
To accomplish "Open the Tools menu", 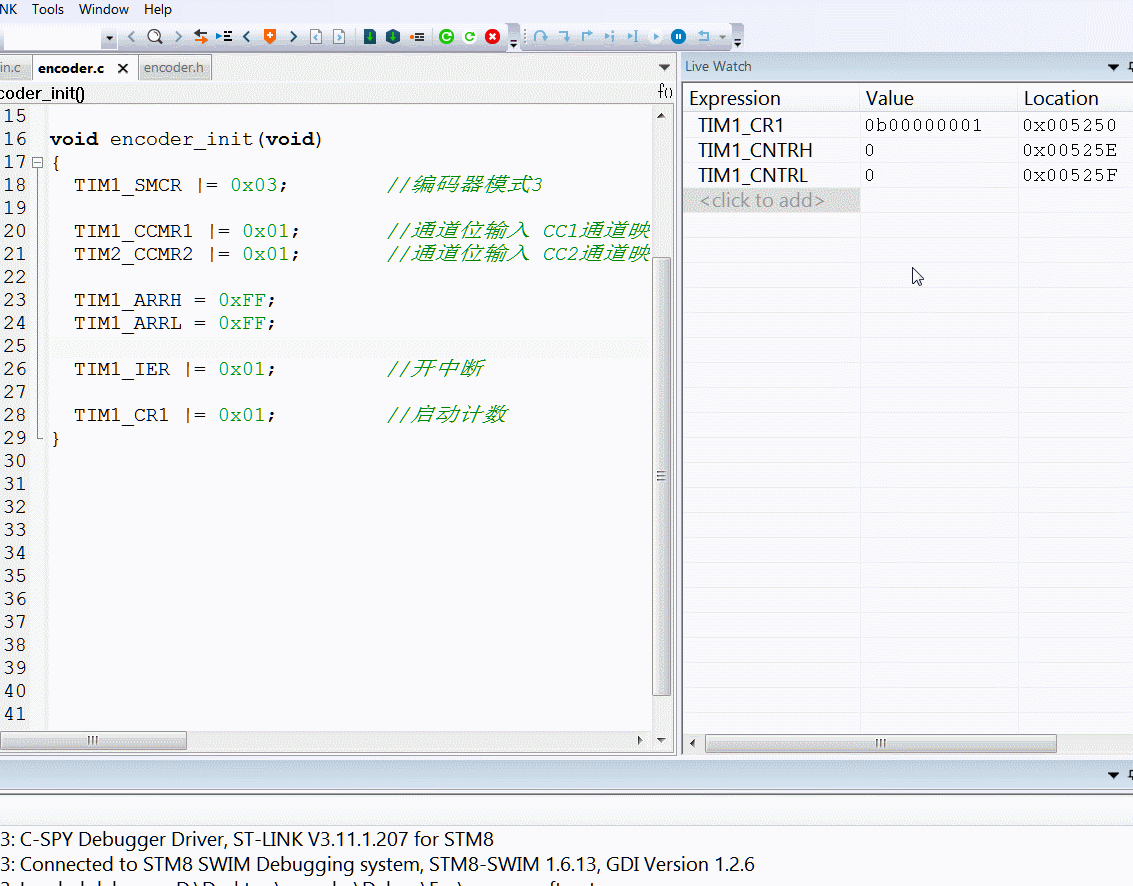I will pyautogui.click(x=47, y=9).
